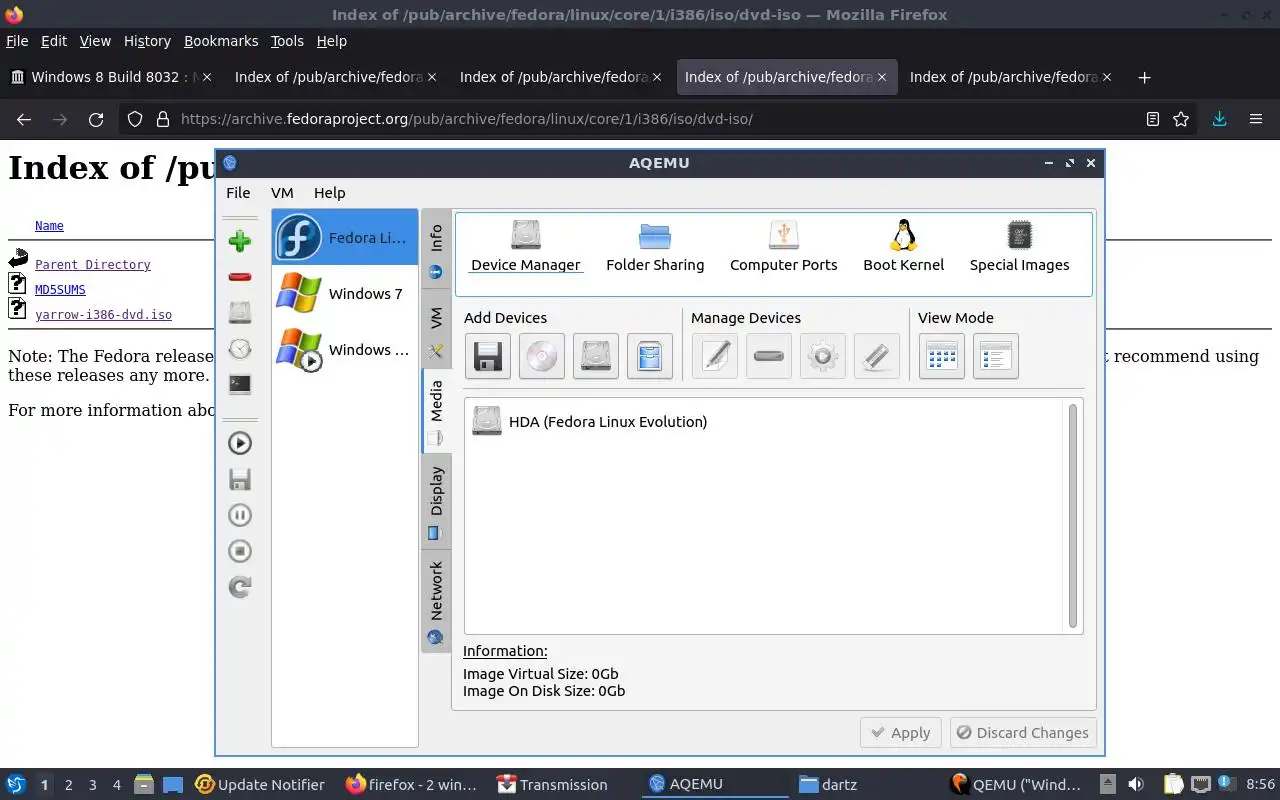Click Discard Changes button

1022,733
